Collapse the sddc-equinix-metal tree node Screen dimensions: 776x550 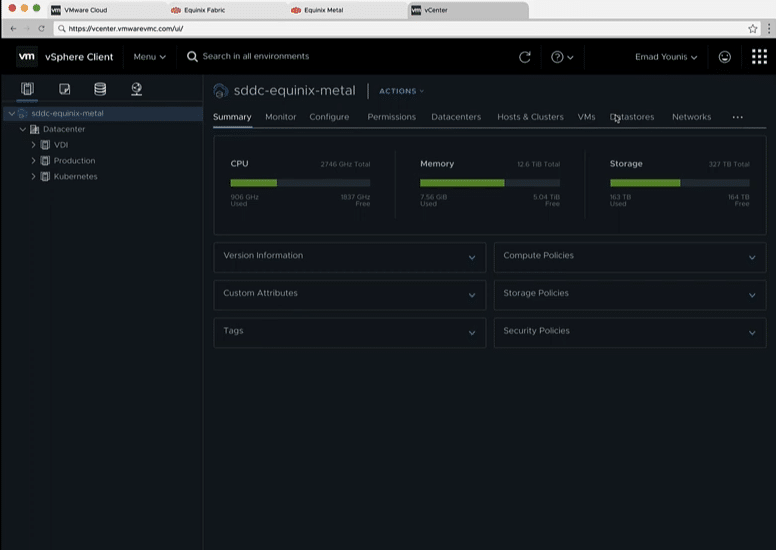coord(11,113)
